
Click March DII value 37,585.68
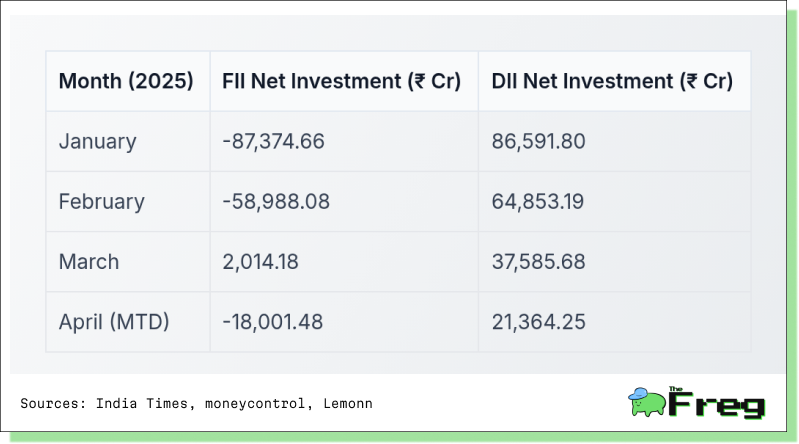pyautogui.click(x=538, y=262)
